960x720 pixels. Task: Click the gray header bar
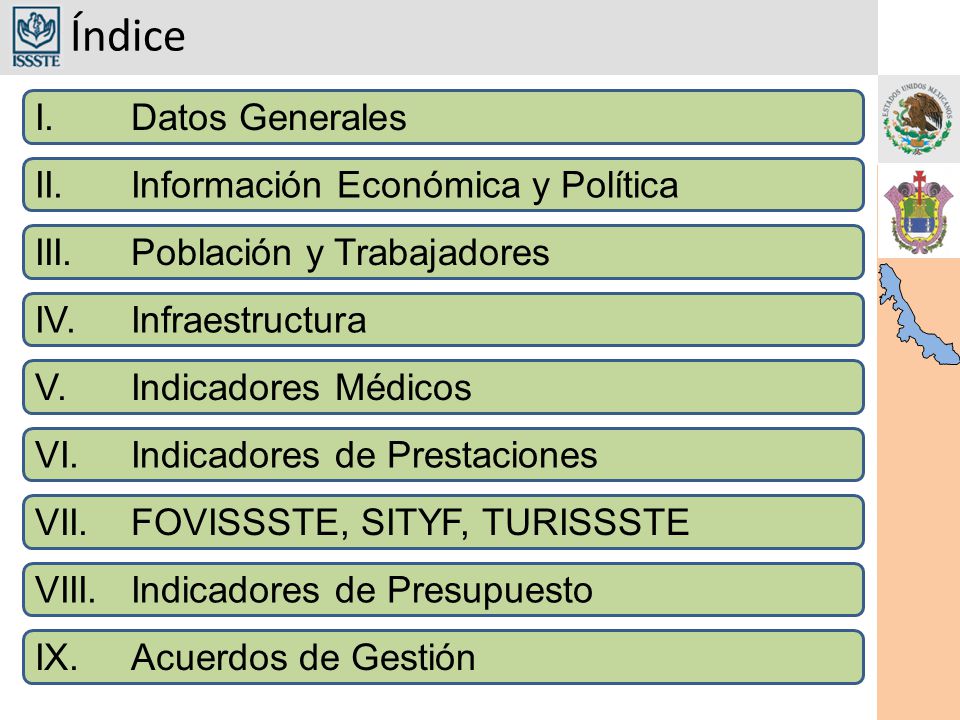pos(438,37)
